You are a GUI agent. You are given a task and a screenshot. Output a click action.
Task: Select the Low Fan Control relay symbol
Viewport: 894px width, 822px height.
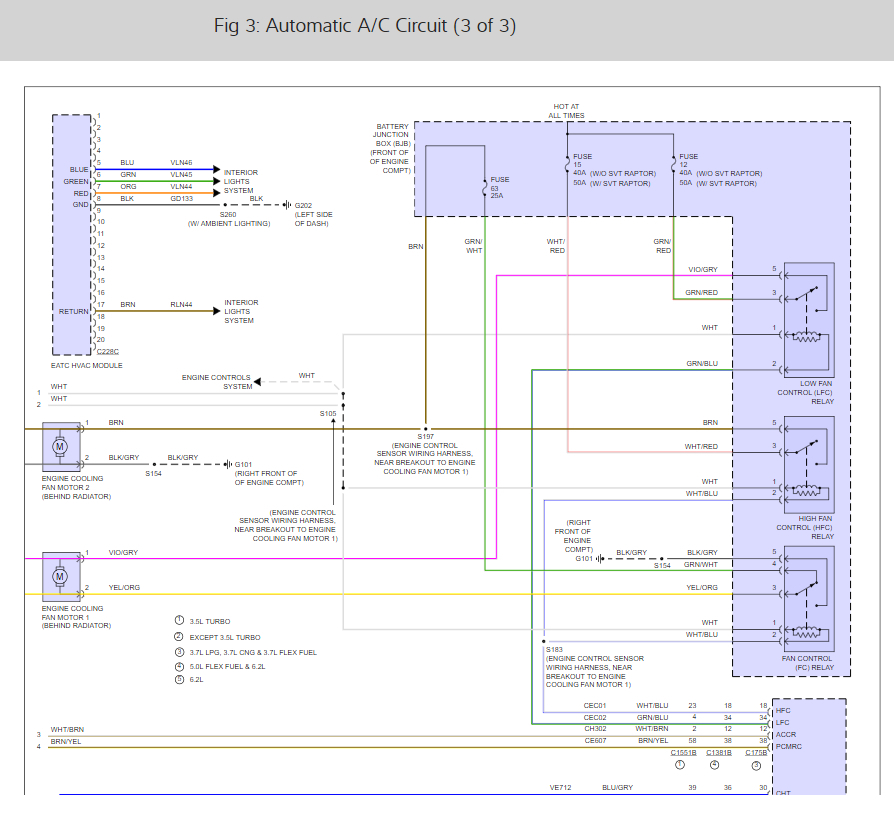(809, 316)
